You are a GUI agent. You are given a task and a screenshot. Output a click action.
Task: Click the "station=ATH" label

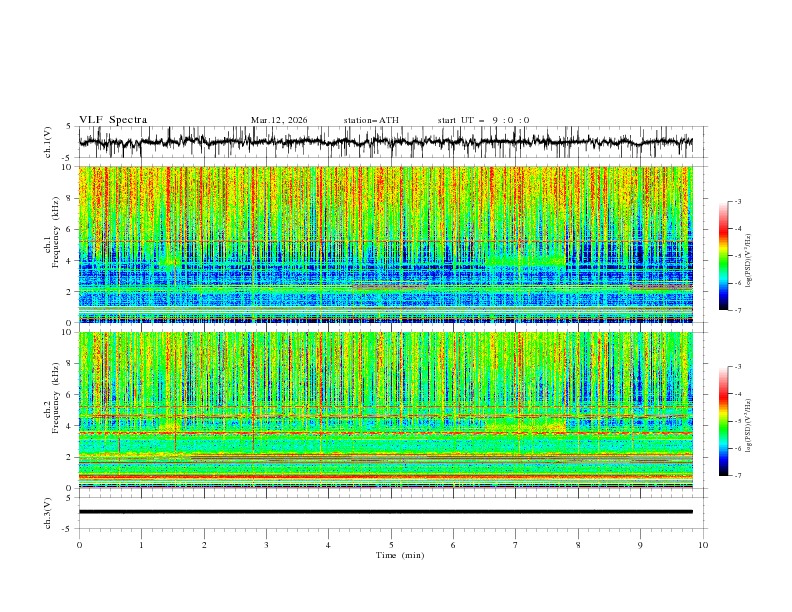click(x=371, y=120)
